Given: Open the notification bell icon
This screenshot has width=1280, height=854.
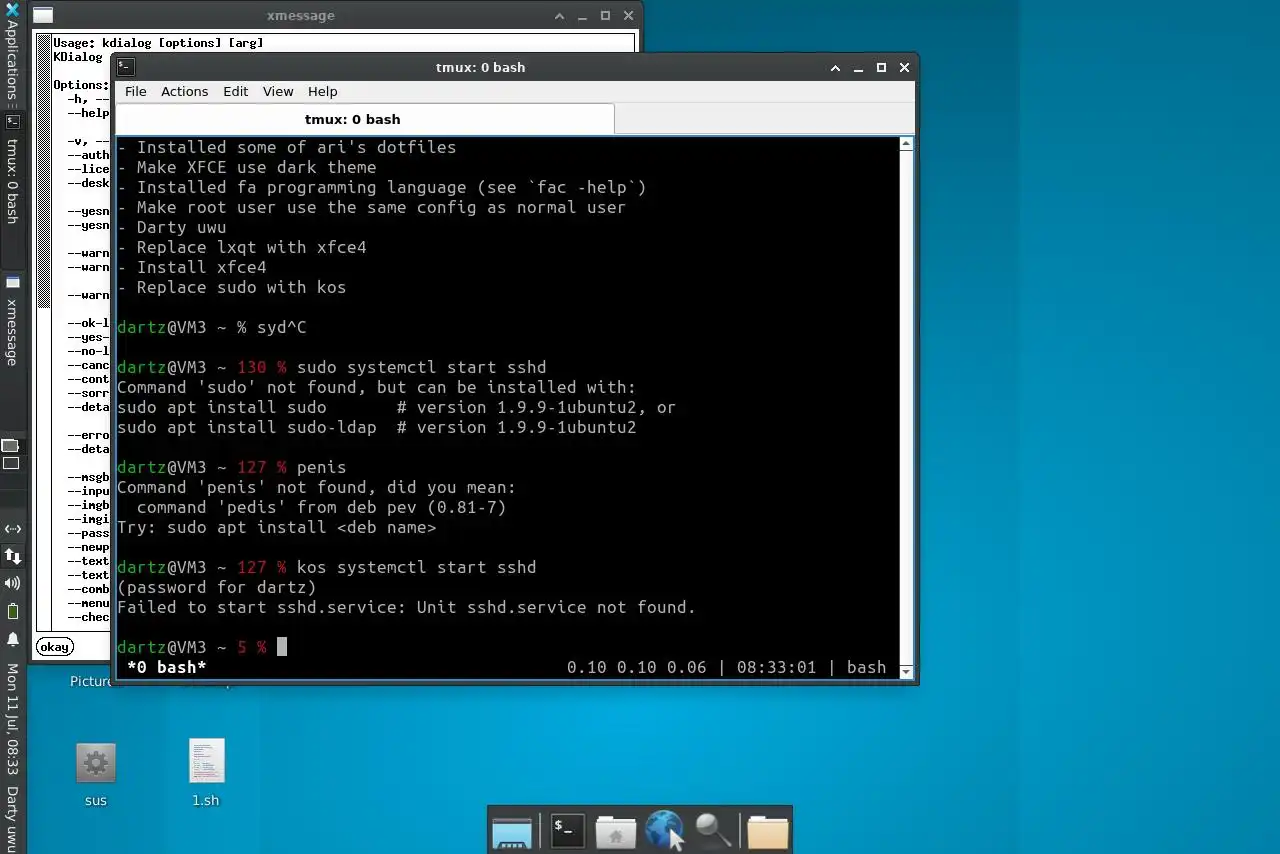Looking at the screenshot, I should 13,639.
